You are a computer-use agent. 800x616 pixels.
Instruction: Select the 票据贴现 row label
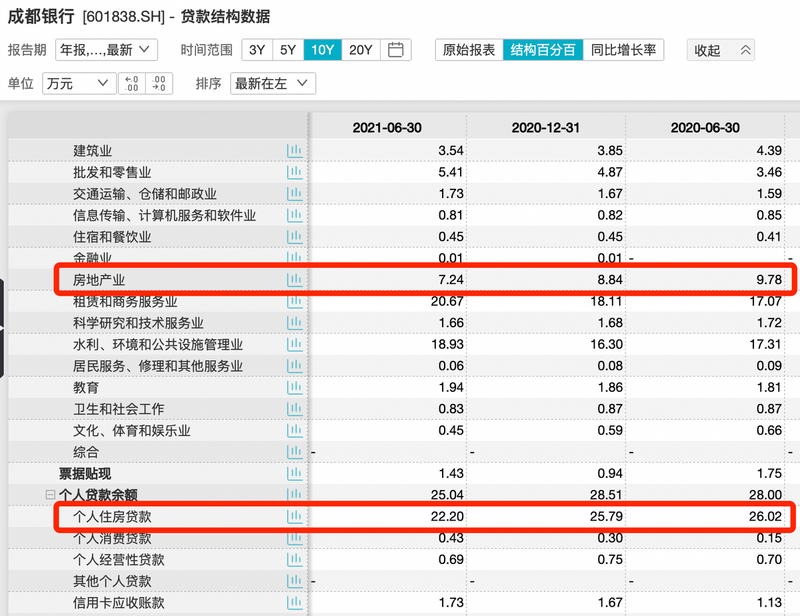pyautogui.click(x=85, y=474)
